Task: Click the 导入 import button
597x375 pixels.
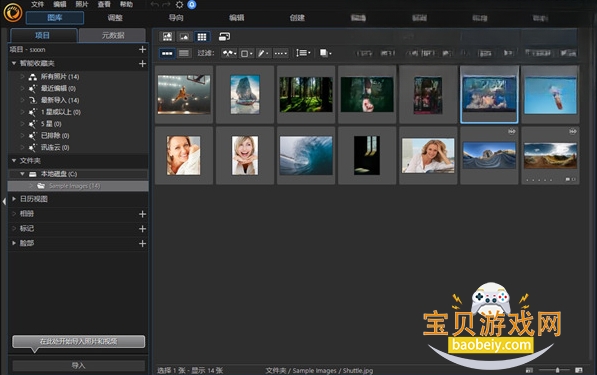Action: pyautogui.click(x=78, y=365)
